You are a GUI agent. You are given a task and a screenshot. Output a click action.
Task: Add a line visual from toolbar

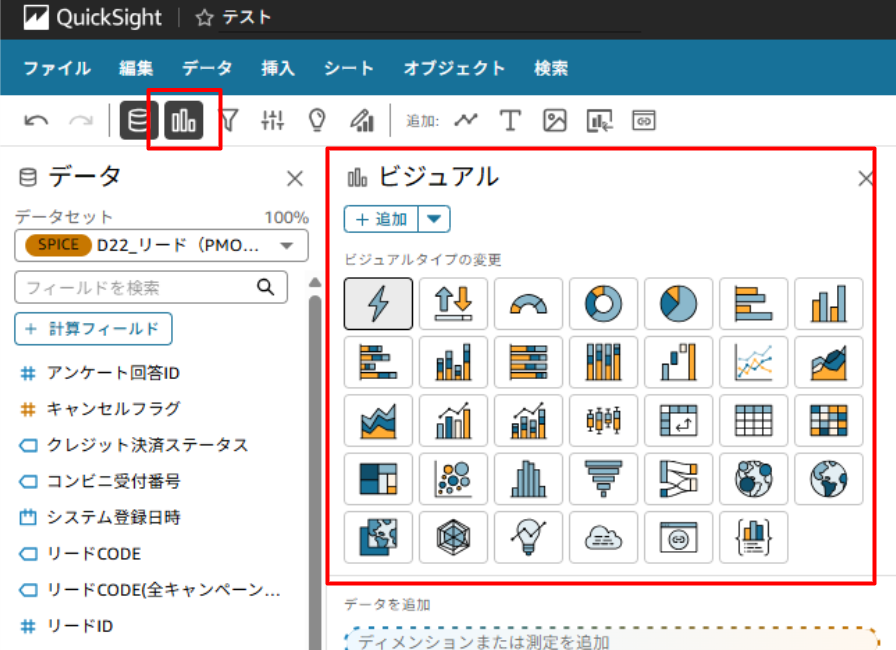click(466, 121)
